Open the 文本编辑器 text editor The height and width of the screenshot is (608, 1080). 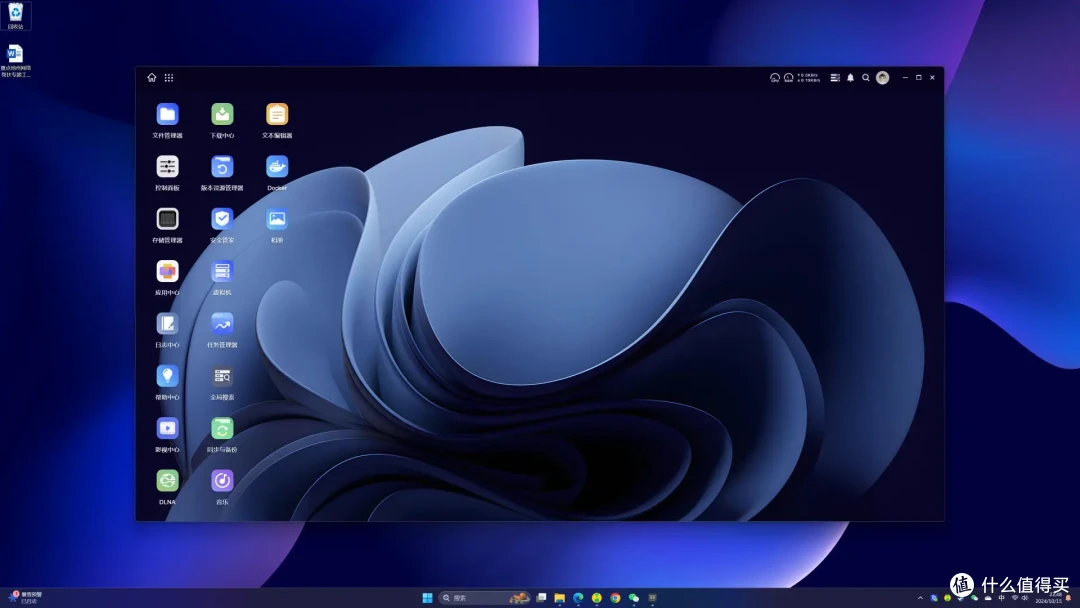click(277, 114)
